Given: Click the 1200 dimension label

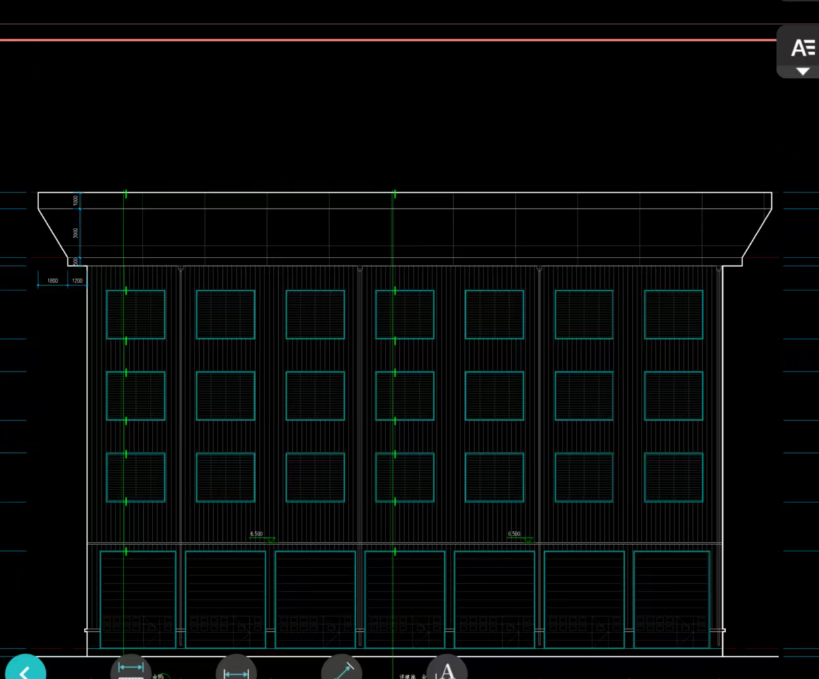Looking at the screenshot, I should pyautogui.click(x=77, y=281).
